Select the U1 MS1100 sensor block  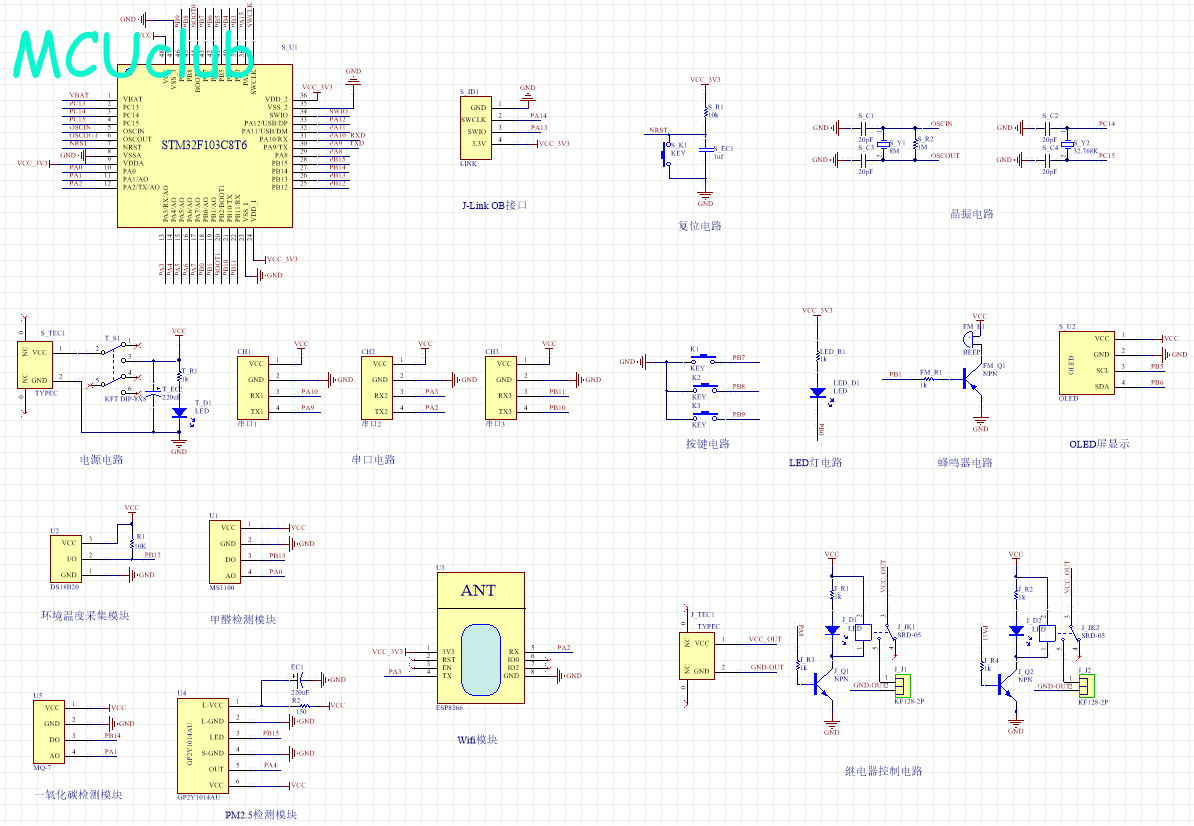pos(225,552)
